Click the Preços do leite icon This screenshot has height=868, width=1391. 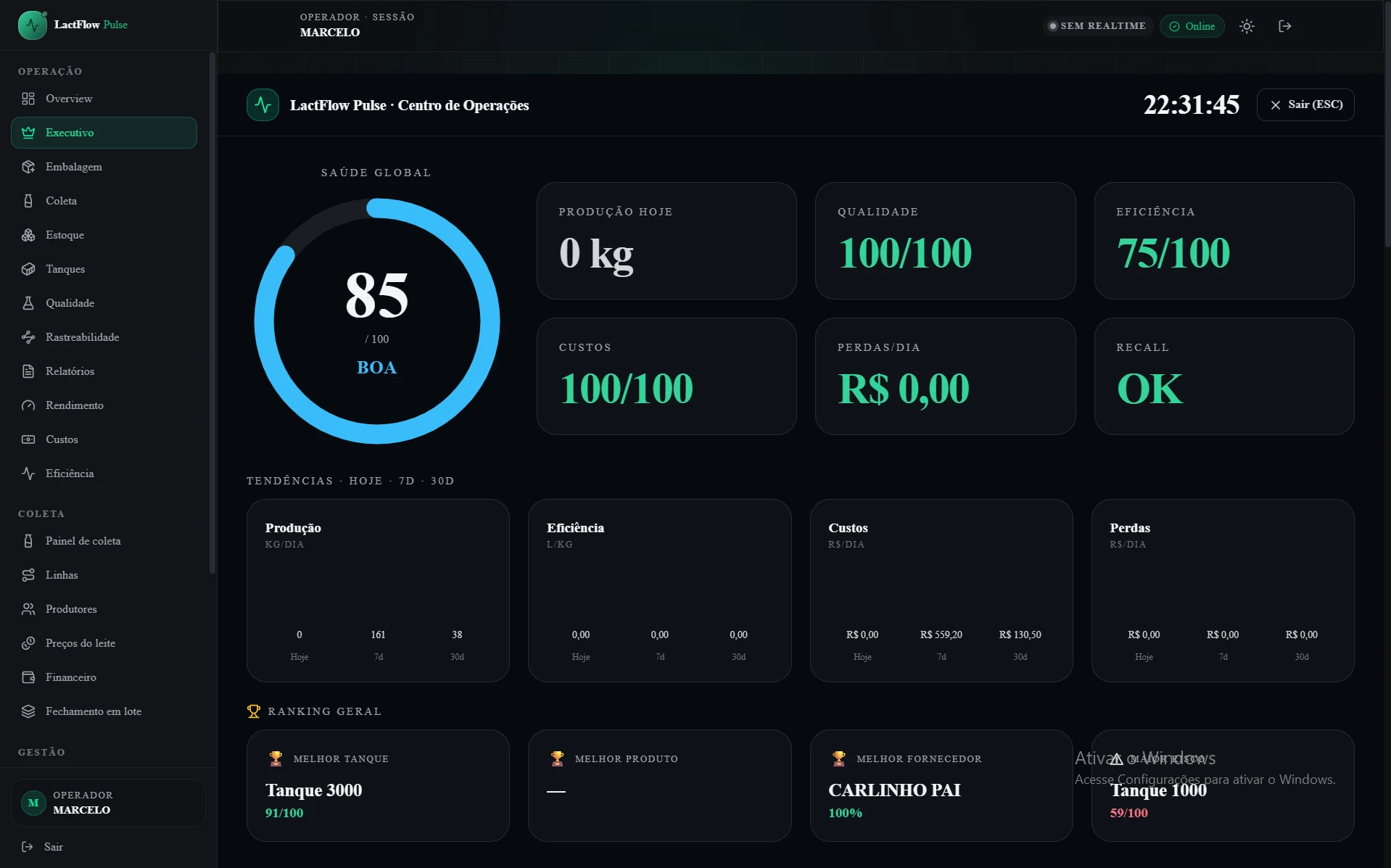tap(28, 643)
